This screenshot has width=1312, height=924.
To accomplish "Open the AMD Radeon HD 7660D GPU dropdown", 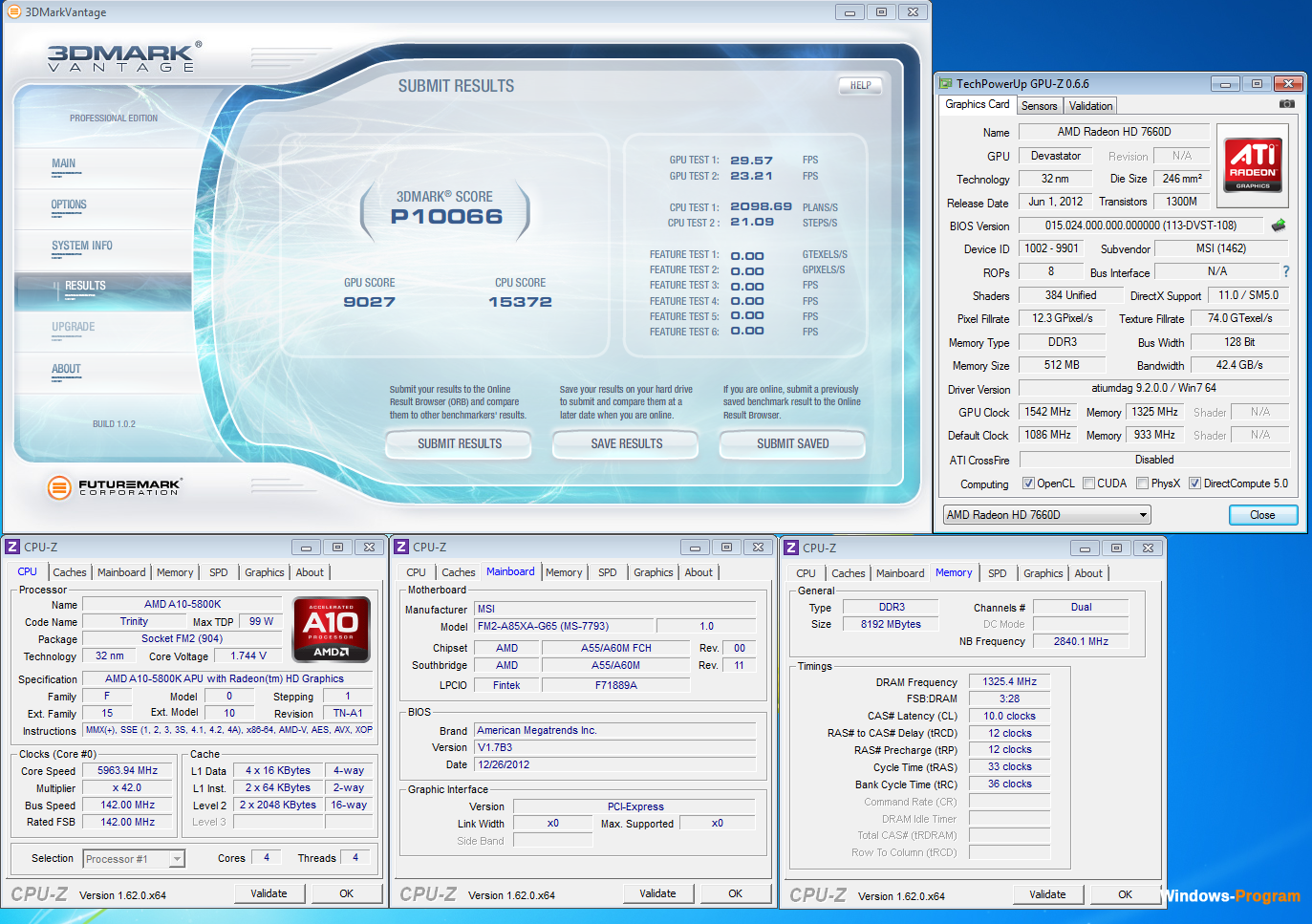I will (1046, 515).
